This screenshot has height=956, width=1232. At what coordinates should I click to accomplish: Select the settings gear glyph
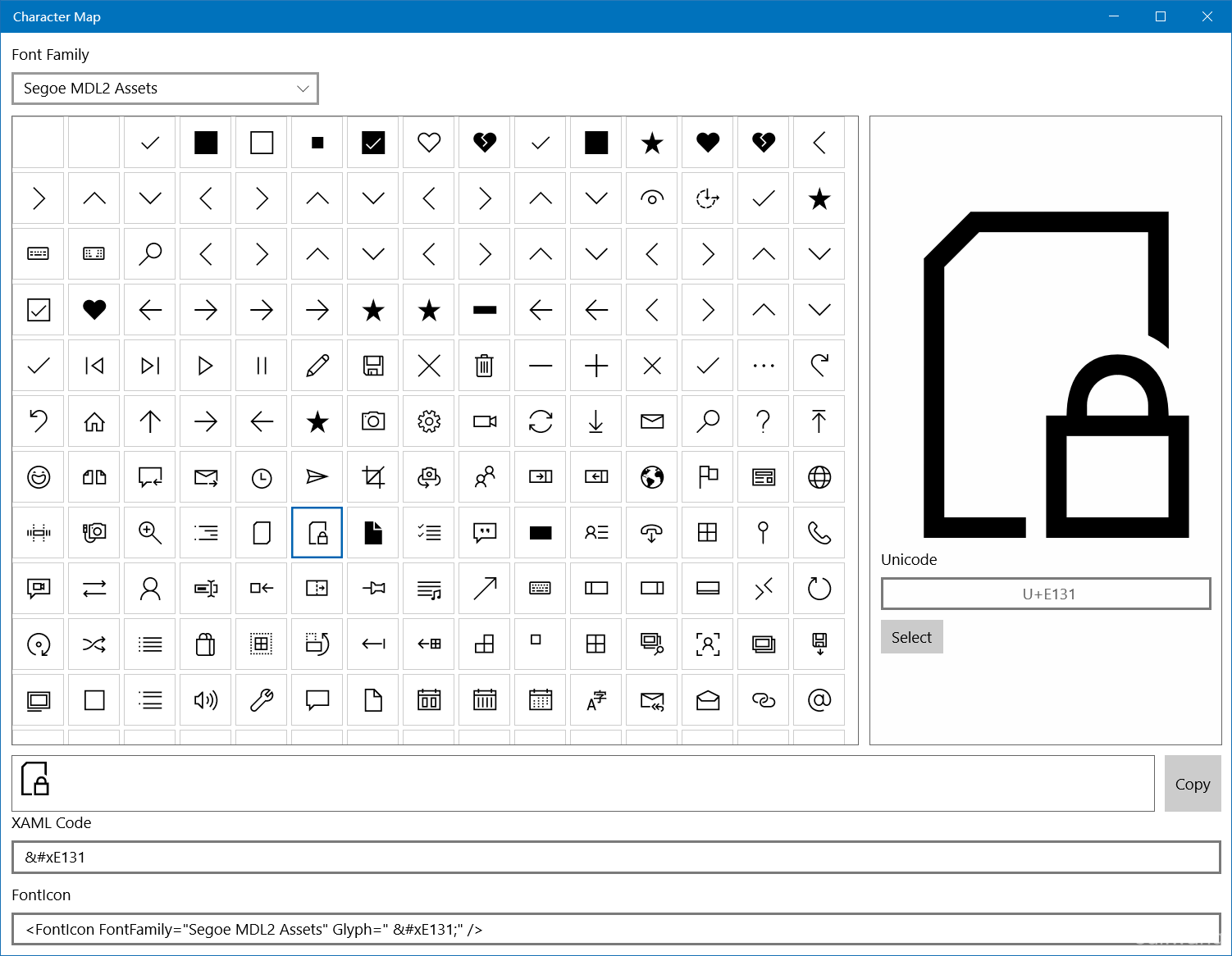point(429,421)
